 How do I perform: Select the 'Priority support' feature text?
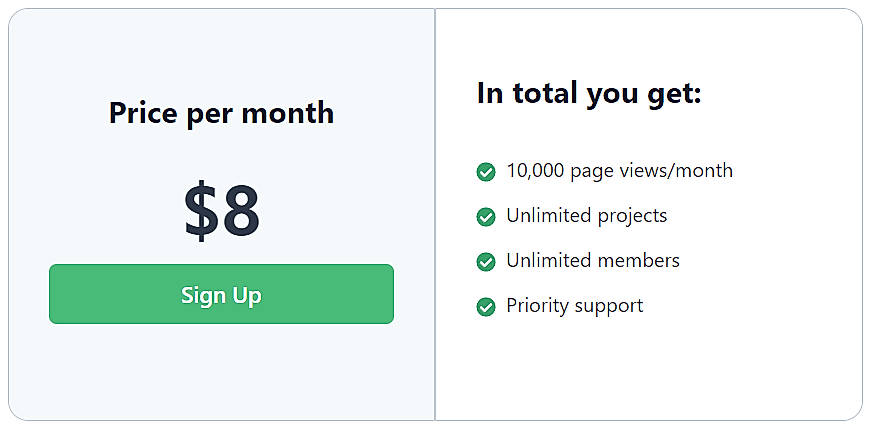(x=575, y=306)
